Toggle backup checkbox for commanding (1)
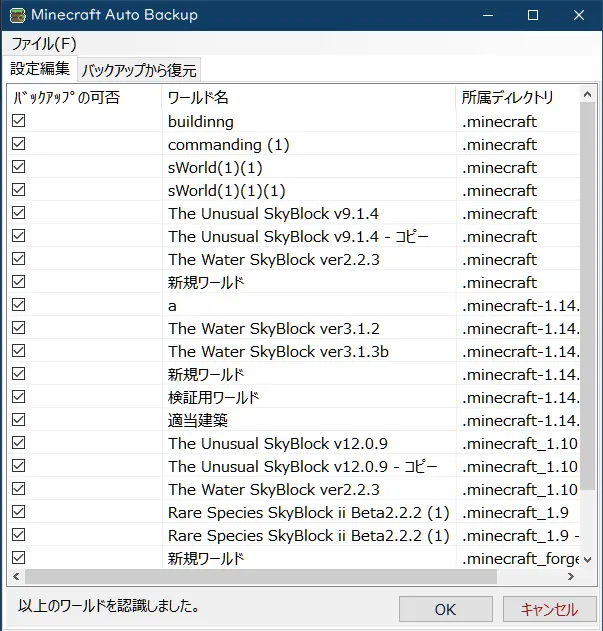 19,144
